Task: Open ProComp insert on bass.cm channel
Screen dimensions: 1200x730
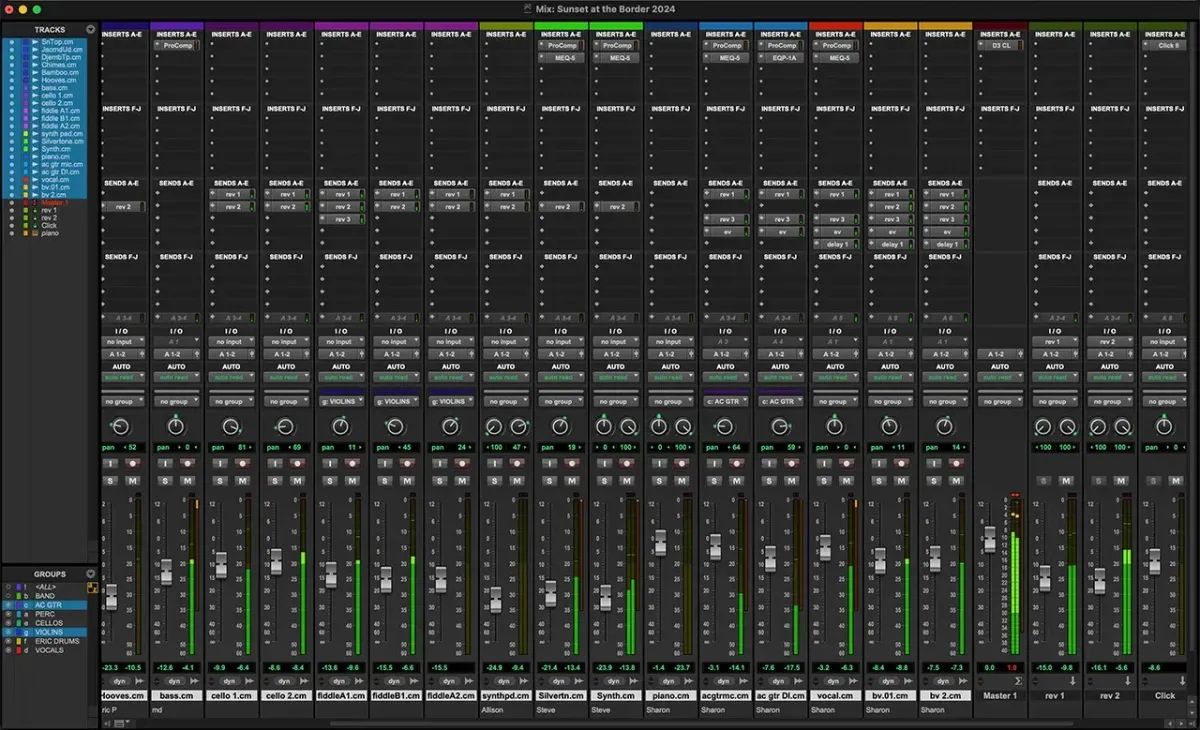Action: point(176,46)
